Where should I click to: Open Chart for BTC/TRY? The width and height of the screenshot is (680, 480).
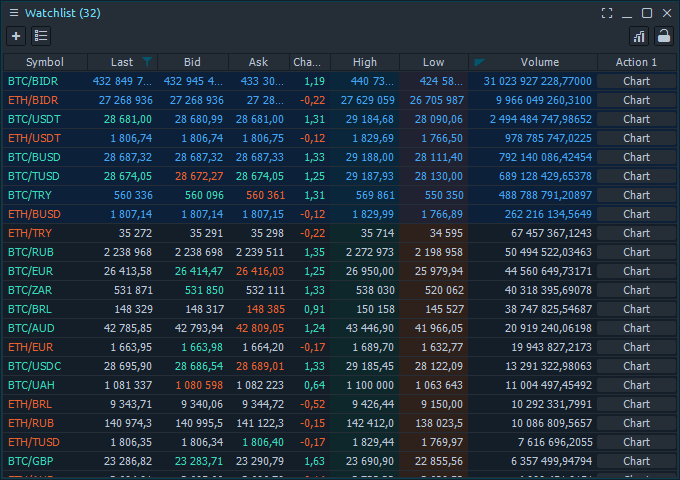coord(636,195)
